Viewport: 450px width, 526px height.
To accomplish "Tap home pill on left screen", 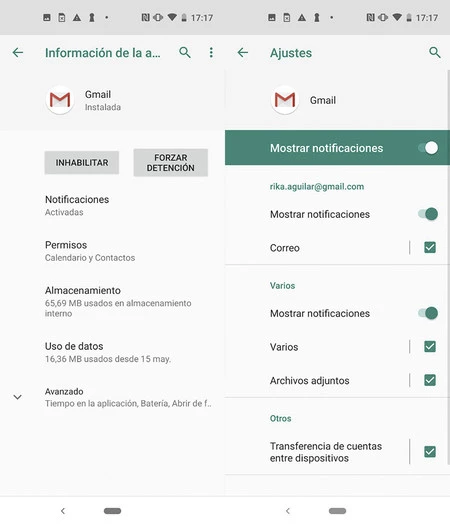I will pos(112,511).
